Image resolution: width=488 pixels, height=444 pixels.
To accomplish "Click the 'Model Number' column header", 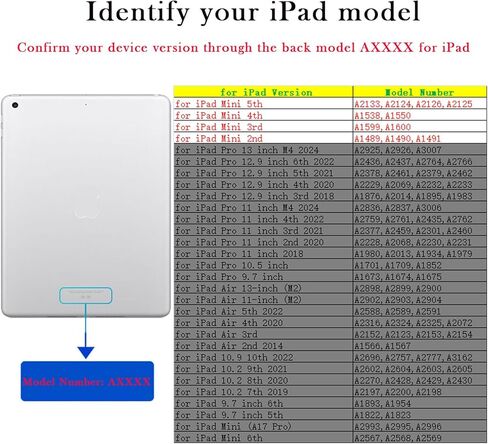I will (x=419, y=92).
